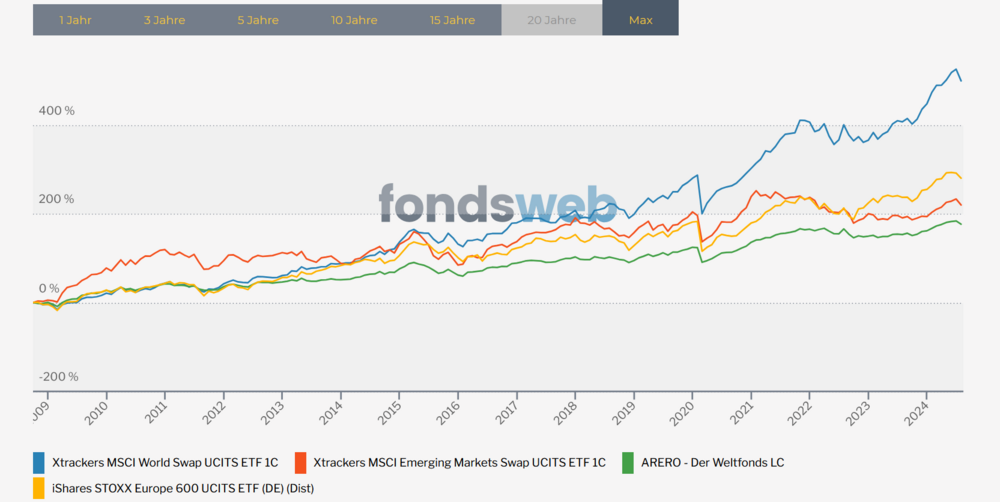Click the 400 % y-axis label
Screen dimensions: 1000x502
tap(57, 111)
